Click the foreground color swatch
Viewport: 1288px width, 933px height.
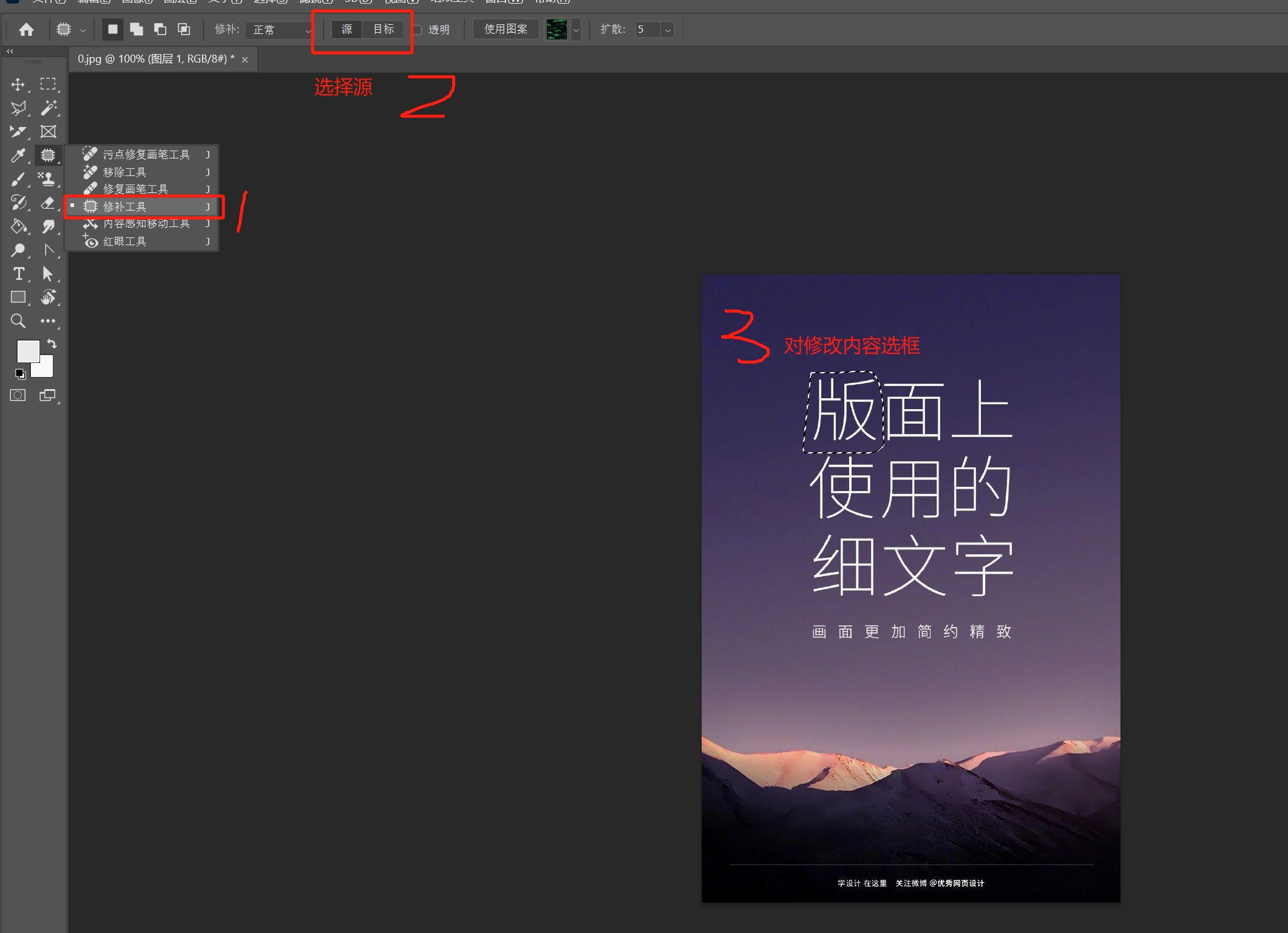pyautogui.click(x=27, y=351)
